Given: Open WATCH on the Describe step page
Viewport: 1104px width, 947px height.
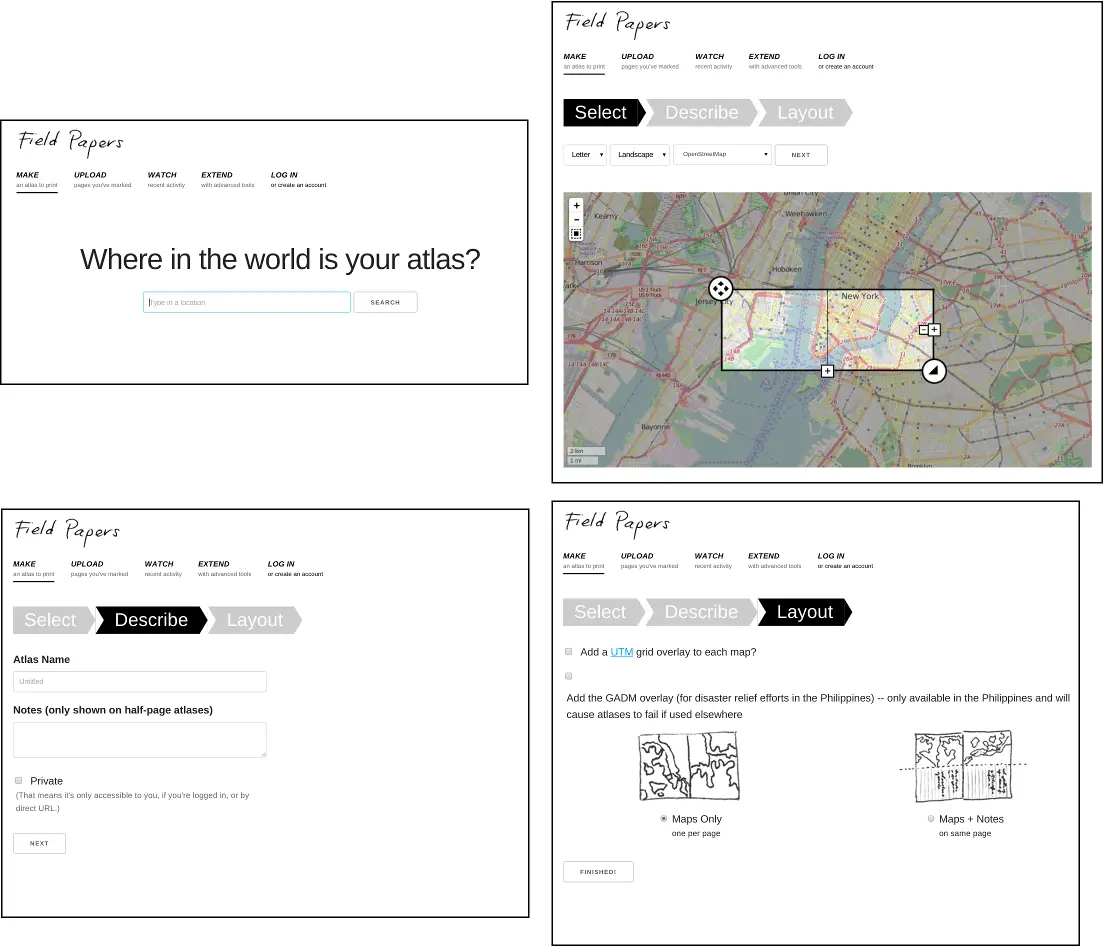Looking at the screenshot, I should coord(163,569).
